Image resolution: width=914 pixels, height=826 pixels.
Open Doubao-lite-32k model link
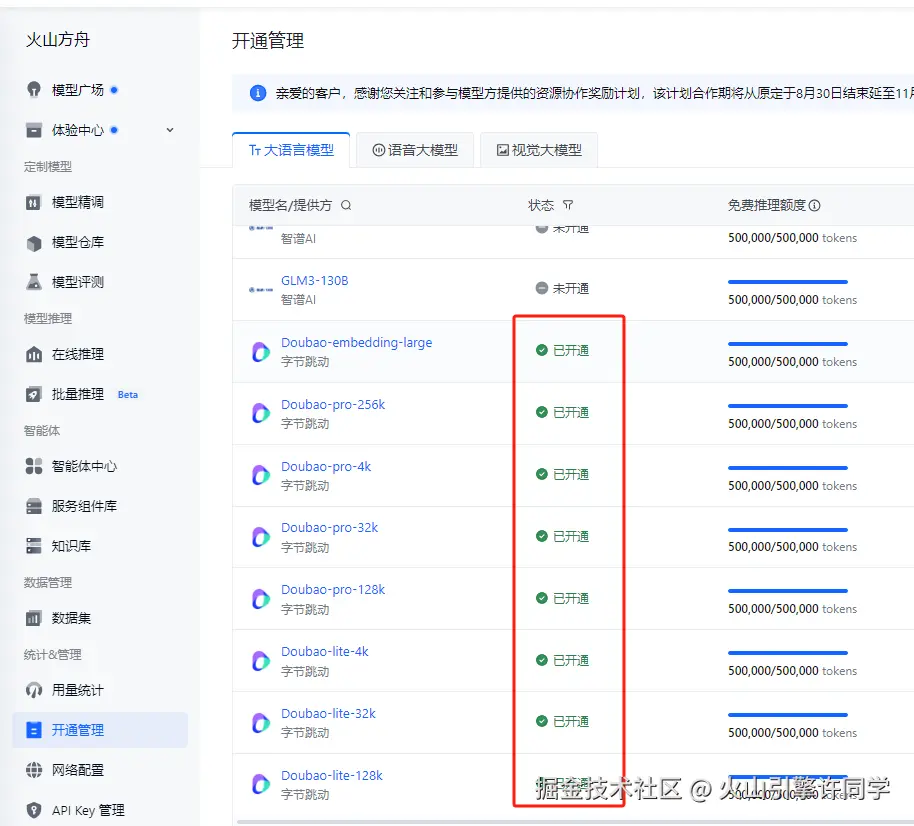click(328, 713)
